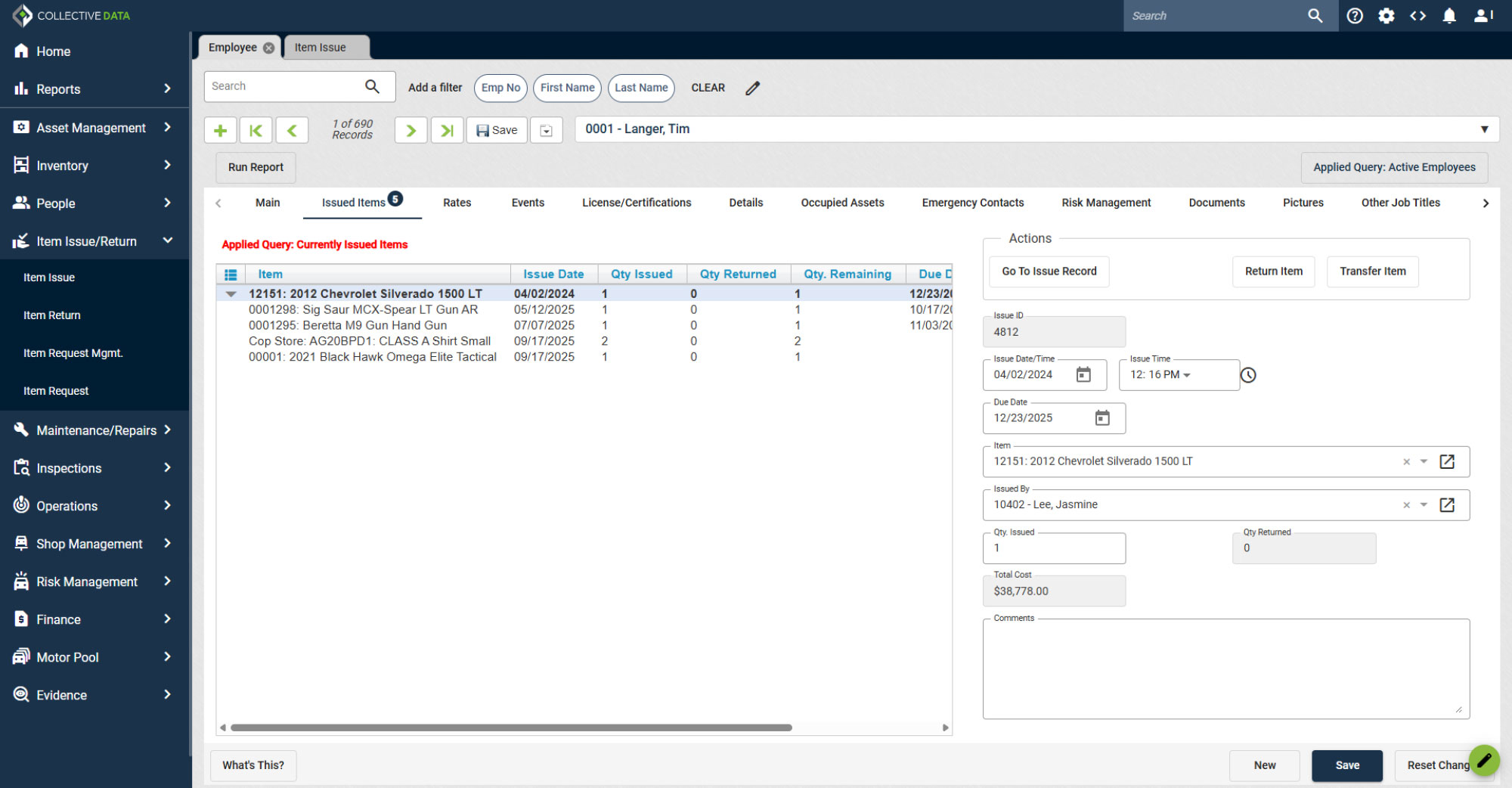Open Item Return in the sidebar

tap(51, 315)
